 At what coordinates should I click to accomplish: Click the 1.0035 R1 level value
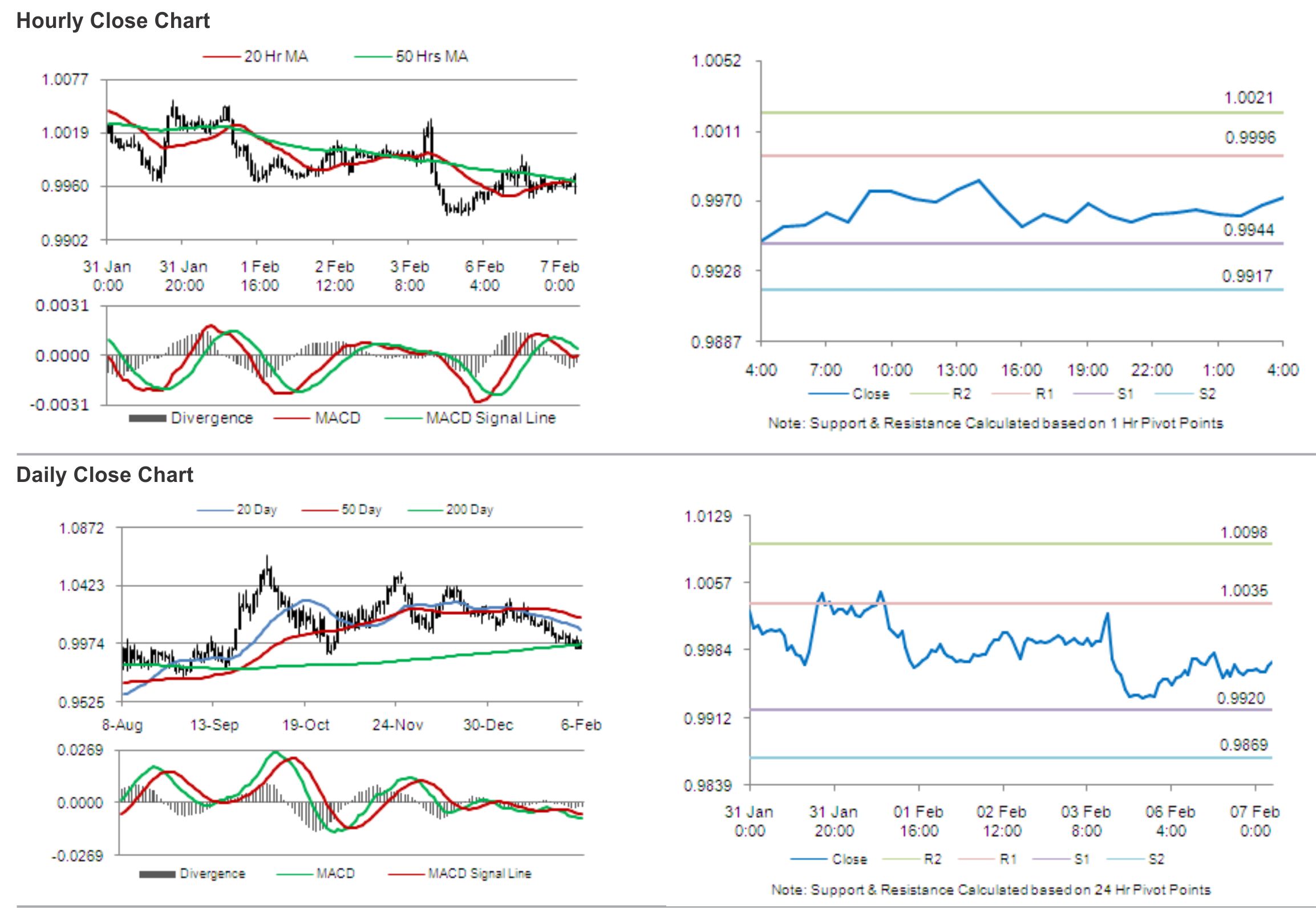[x=1243, y=590]
